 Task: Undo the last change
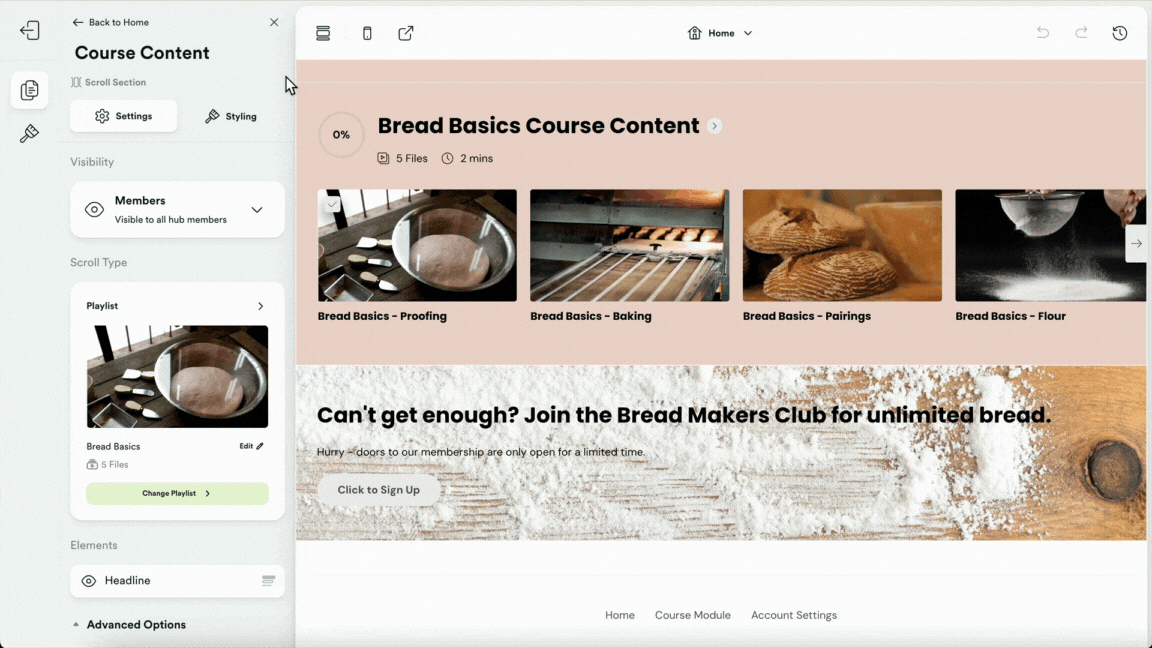[x=1042, y=32]
